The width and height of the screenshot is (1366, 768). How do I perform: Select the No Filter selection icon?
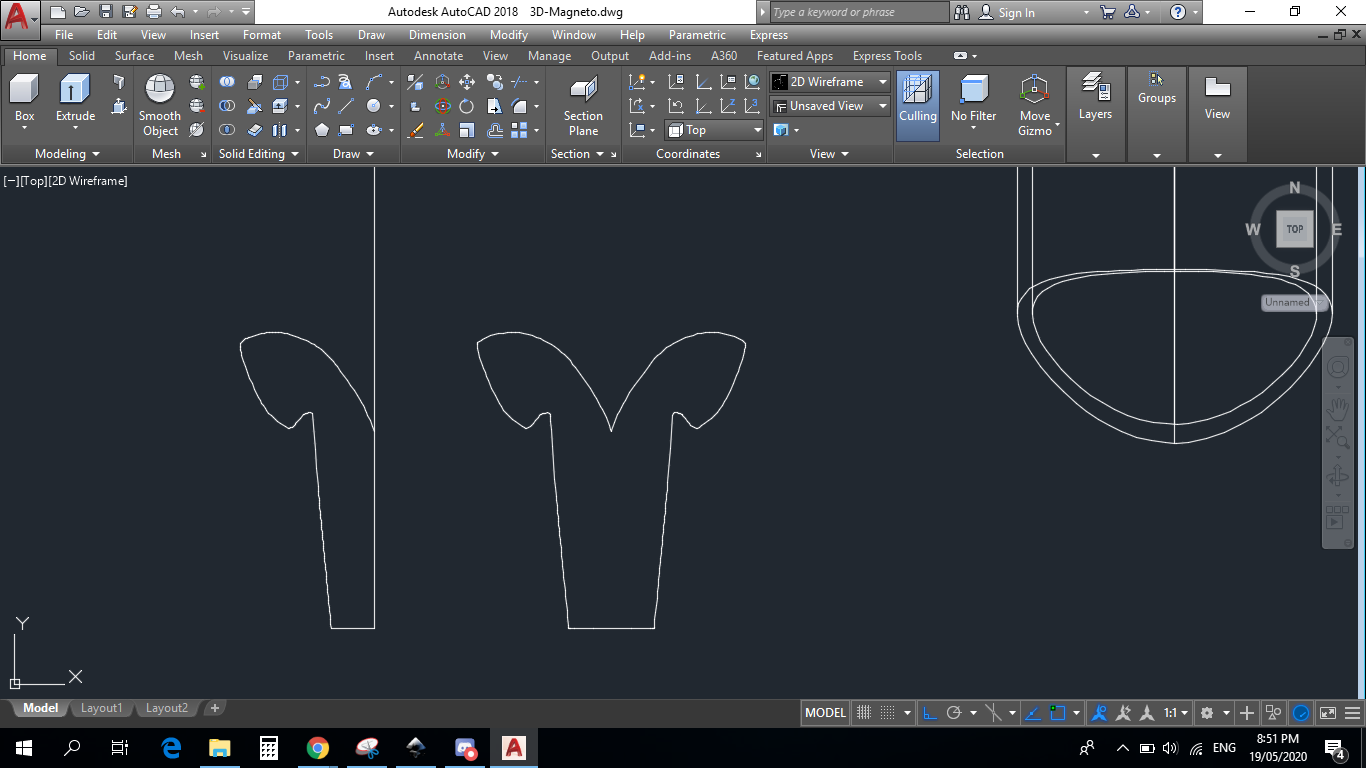pos(973,98)
